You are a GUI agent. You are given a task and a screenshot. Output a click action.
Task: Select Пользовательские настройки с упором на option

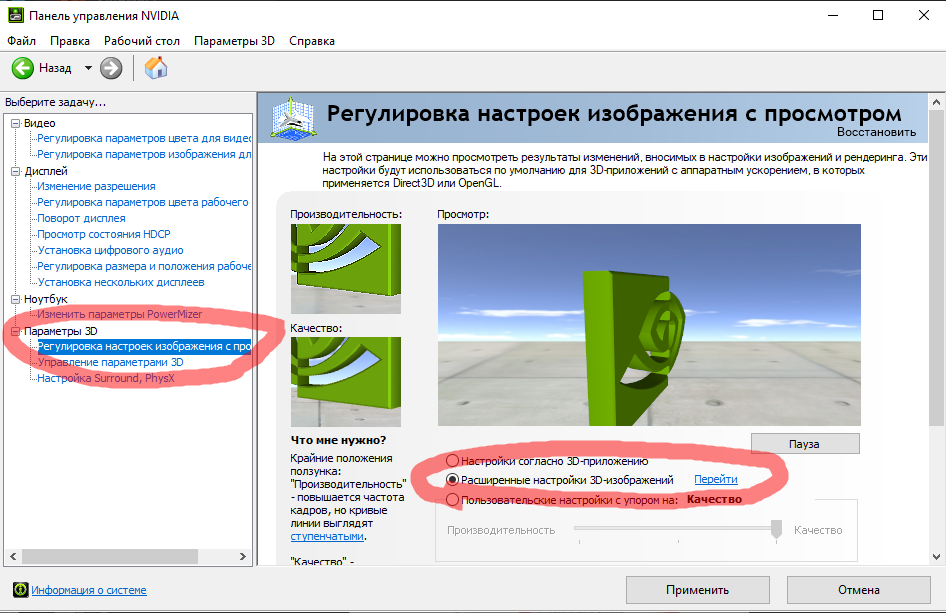pos(452,500)
